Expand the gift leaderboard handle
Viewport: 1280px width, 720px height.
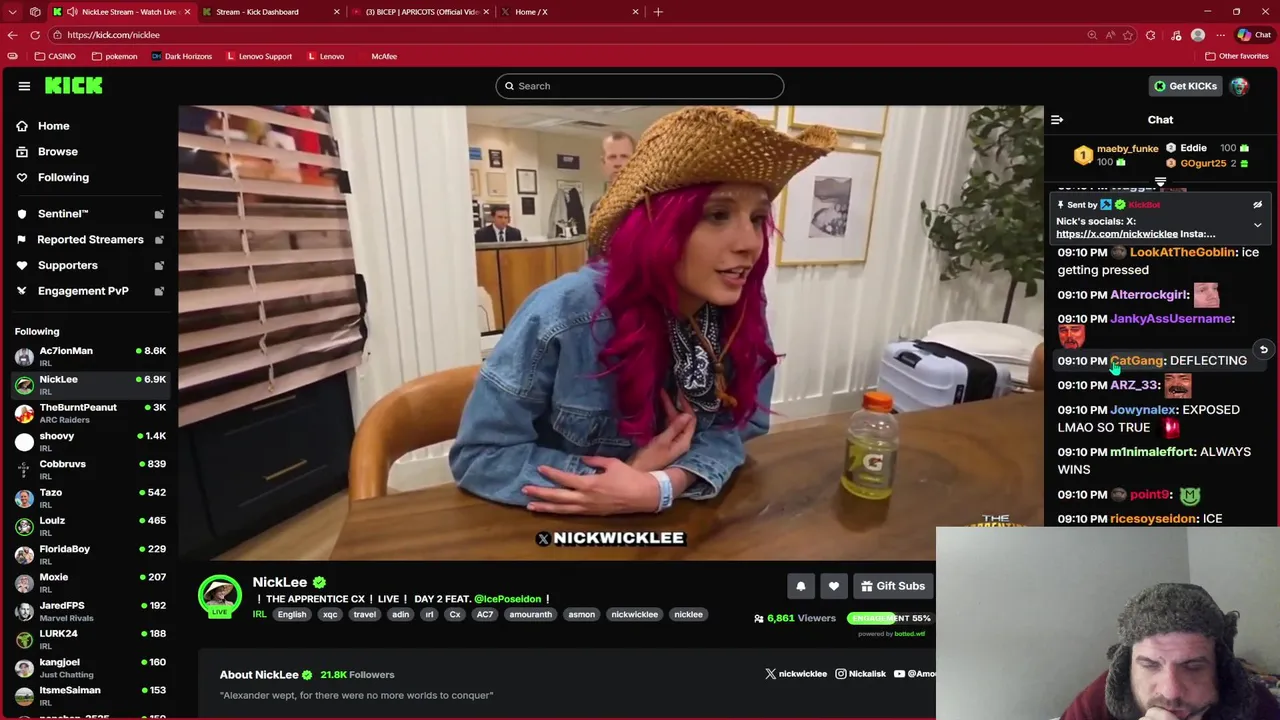click(x=1160, y=182)
